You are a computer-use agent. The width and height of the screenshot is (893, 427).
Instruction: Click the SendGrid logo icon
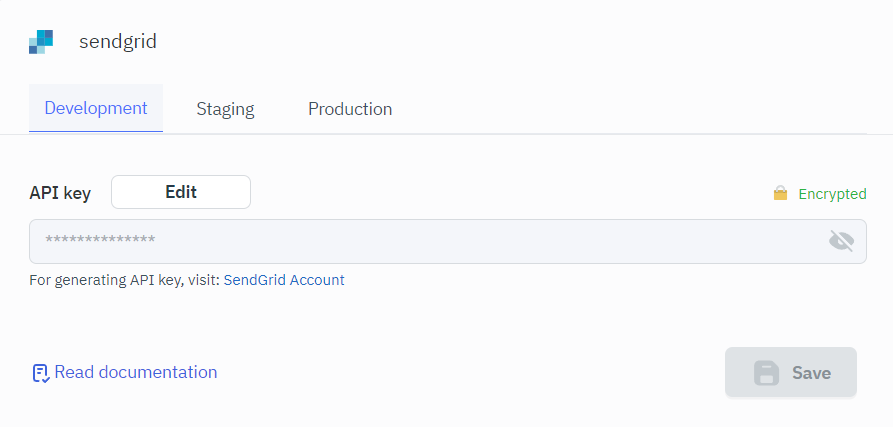point(41,42)
